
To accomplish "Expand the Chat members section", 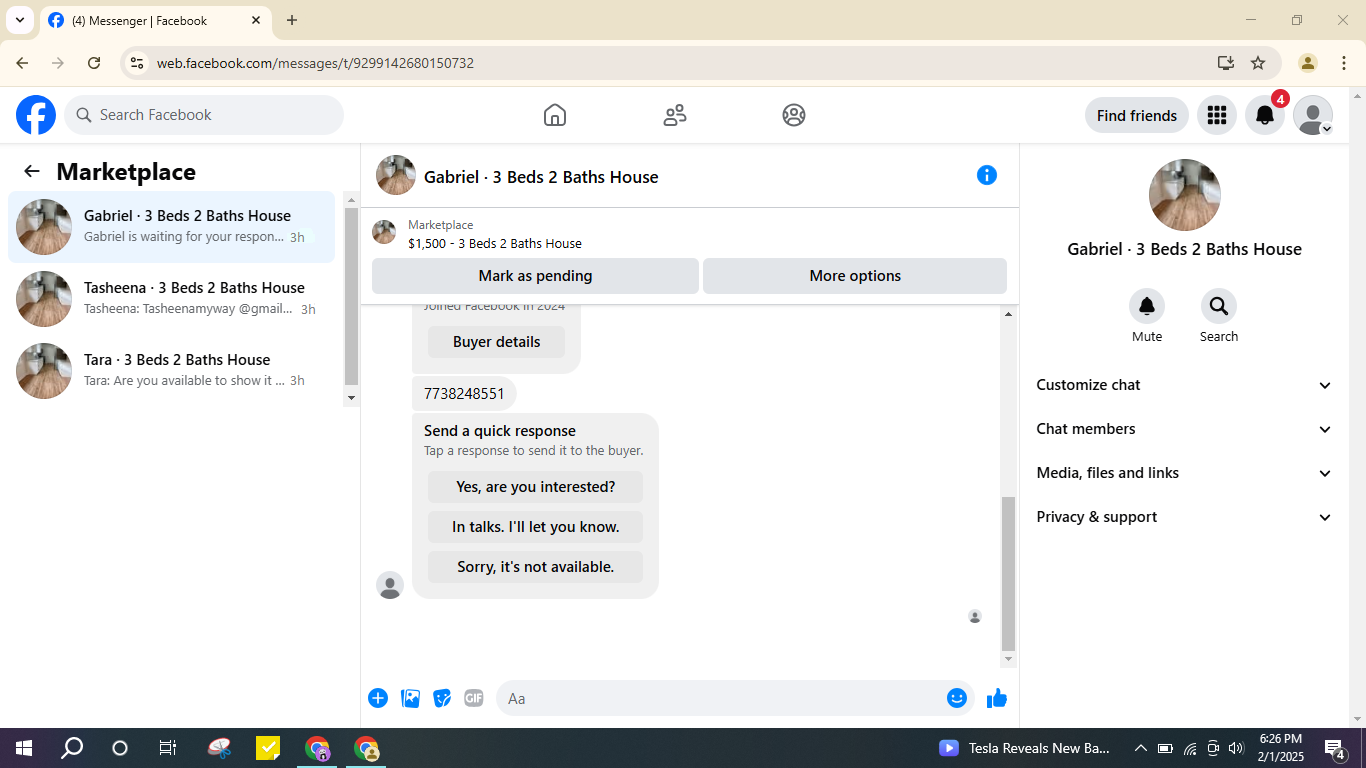I will click(x=1185, y=429).
